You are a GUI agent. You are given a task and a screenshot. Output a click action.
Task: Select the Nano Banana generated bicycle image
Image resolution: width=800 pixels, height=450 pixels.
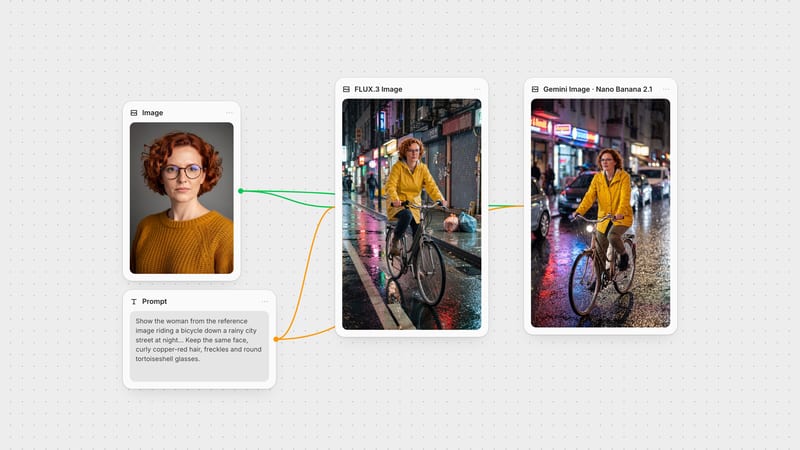[601, 213]
